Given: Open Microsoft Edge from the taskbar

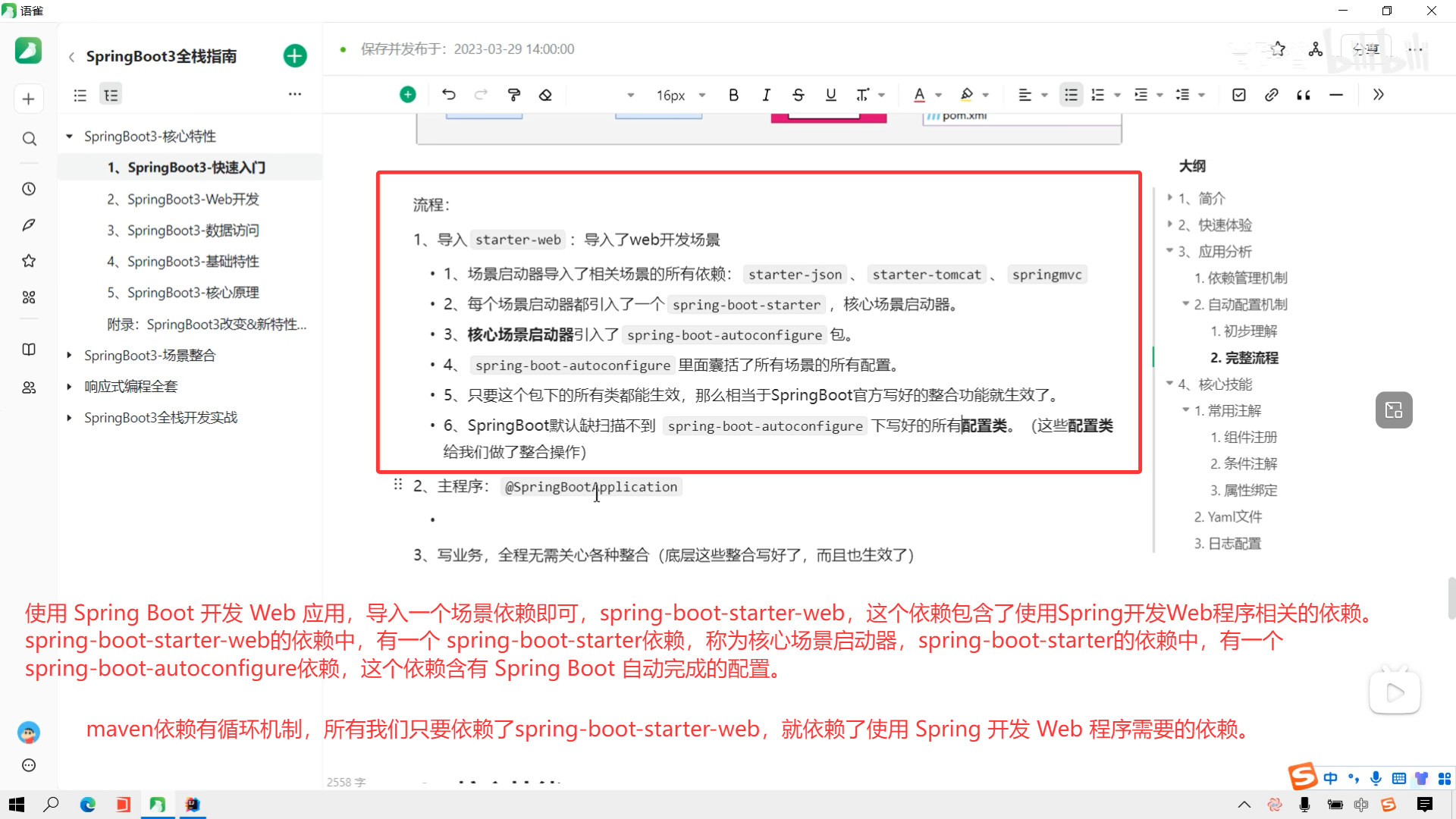Looking at the screenshot, I should coord(88,805).
